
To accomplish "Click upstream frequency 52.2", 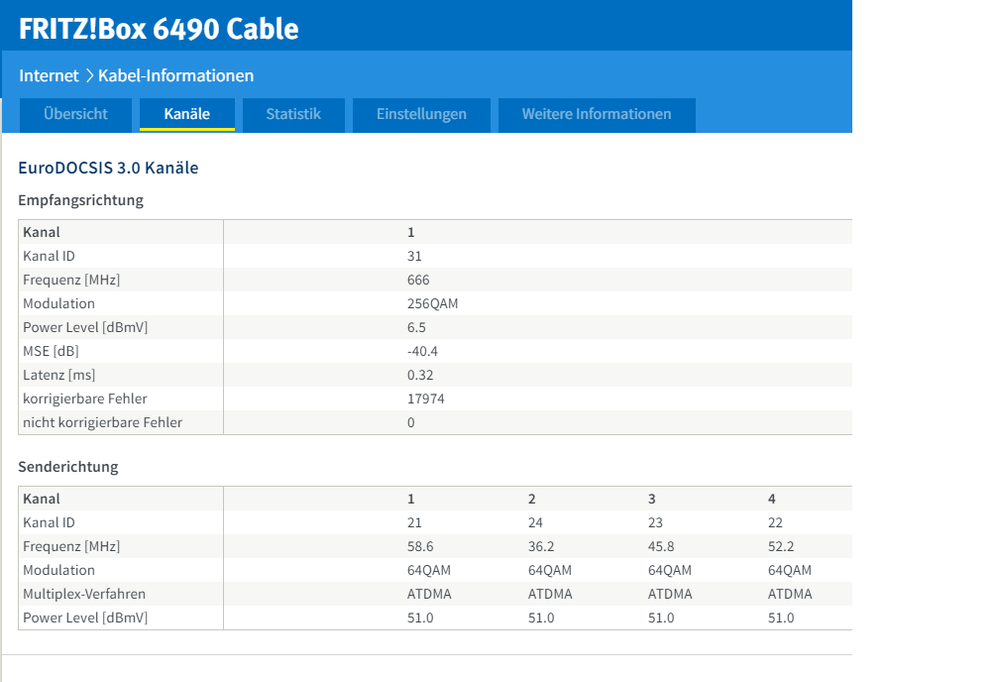I will point(781,547).
